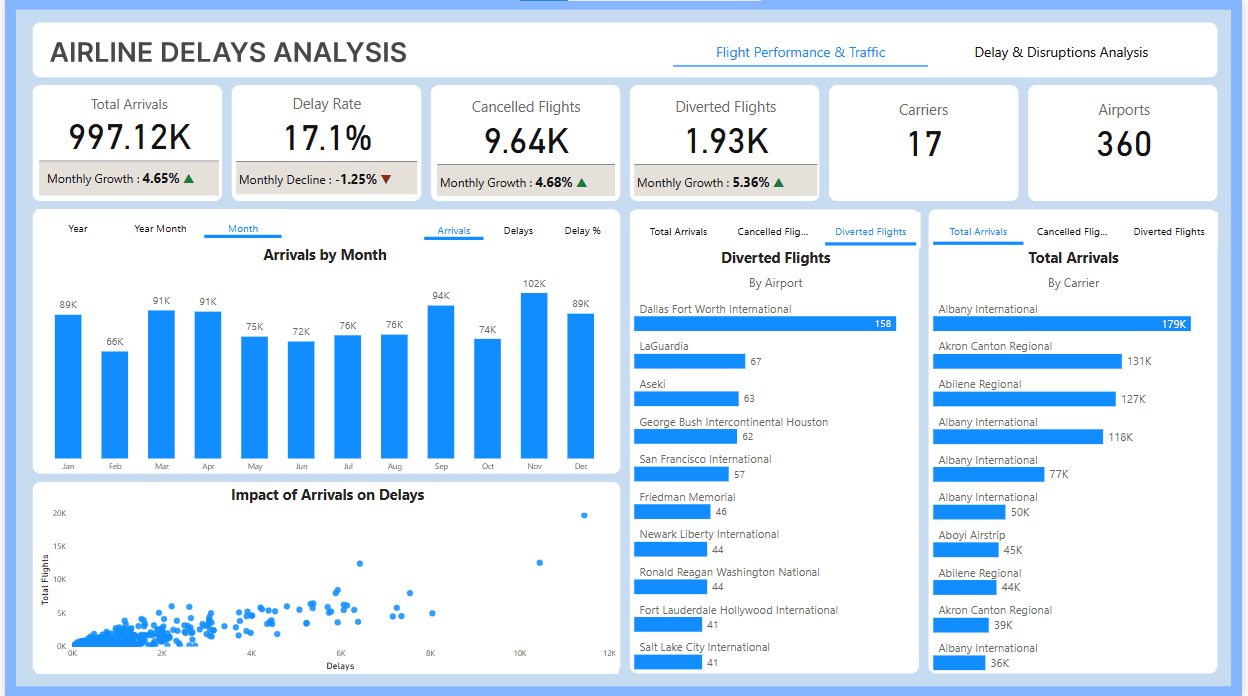The height and width of the screenshot is (696, 1248).
Task: Select Total Arrivals tab in By Airport panel
Action: click(x=678, y=232)
